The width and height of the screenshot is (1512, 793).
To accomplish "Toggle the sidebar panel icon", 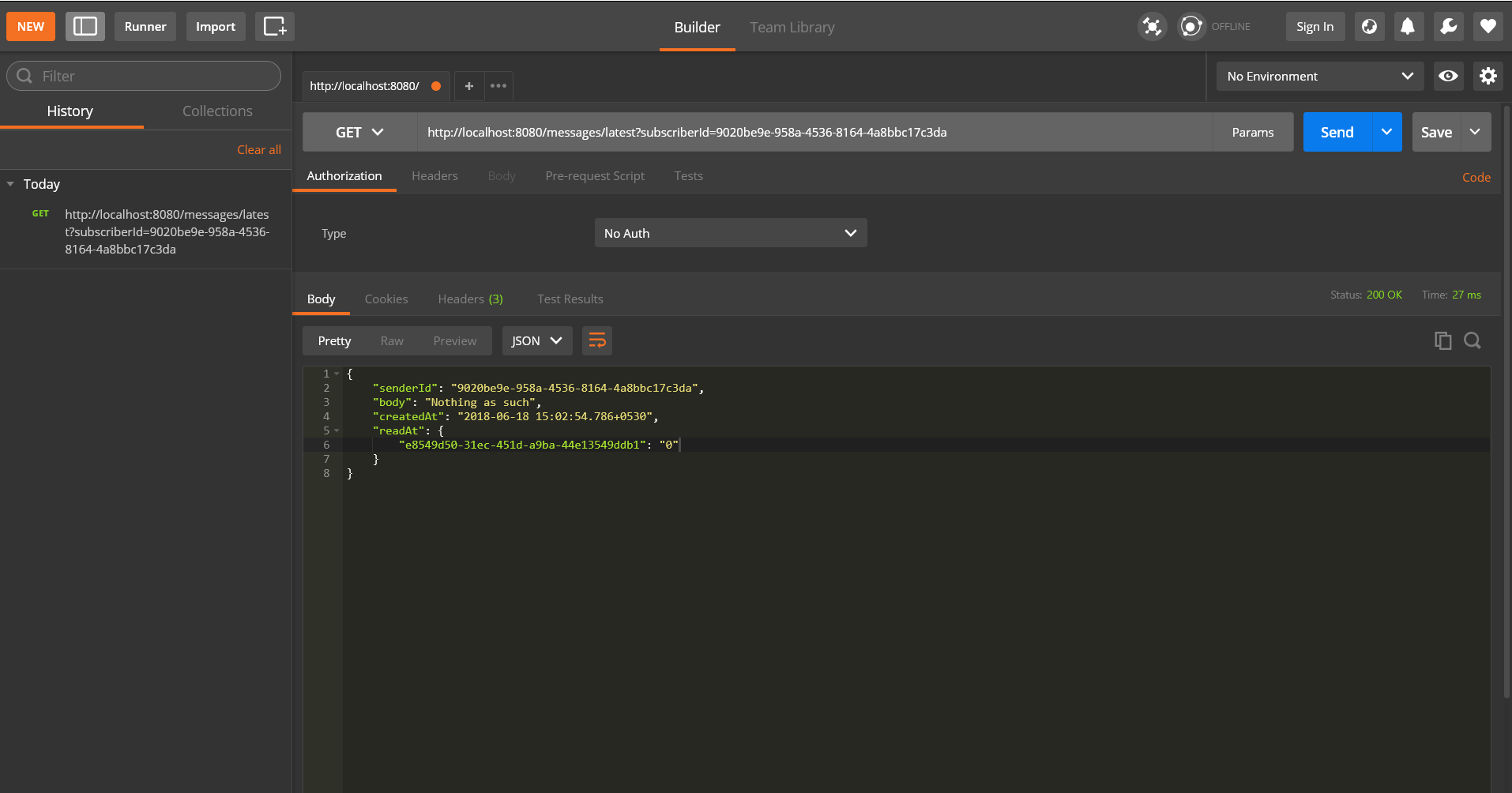I will click(85, 26).
